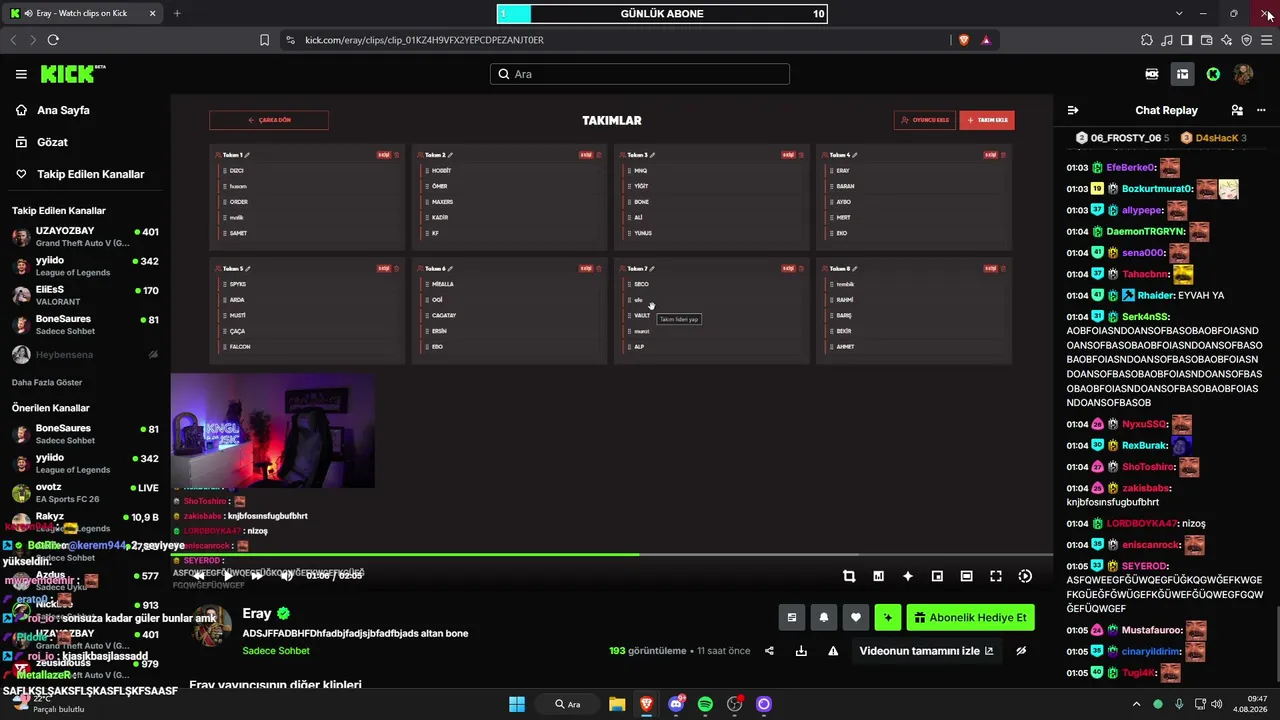Open a new browser tab
The height and width of the screenshot is (720, 1280).
177,13
